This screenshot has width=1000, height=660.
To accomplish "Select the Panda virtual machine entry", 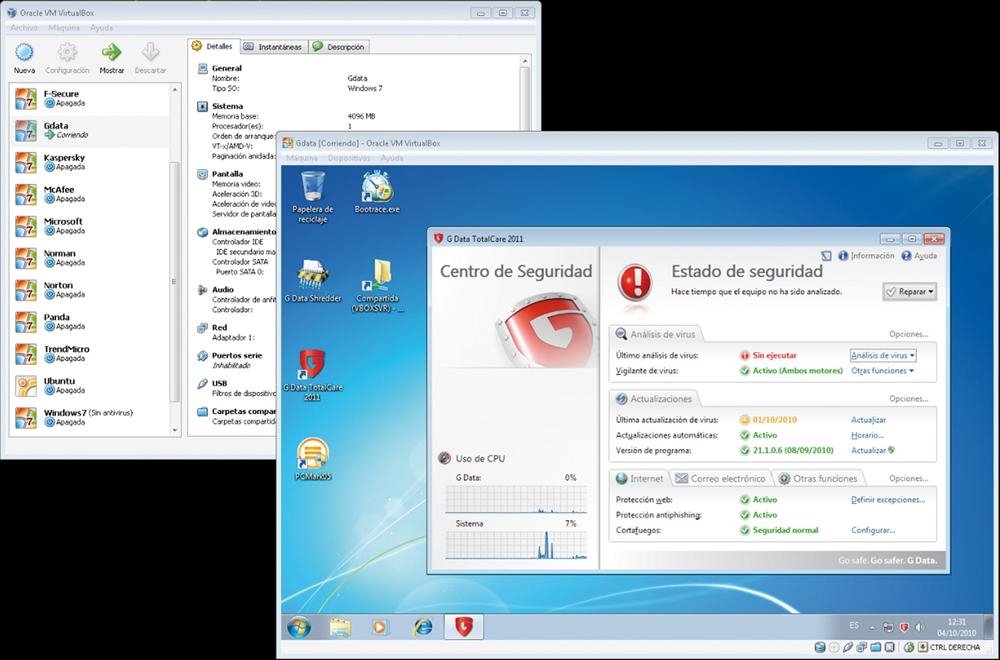I will tap(90, 322).
